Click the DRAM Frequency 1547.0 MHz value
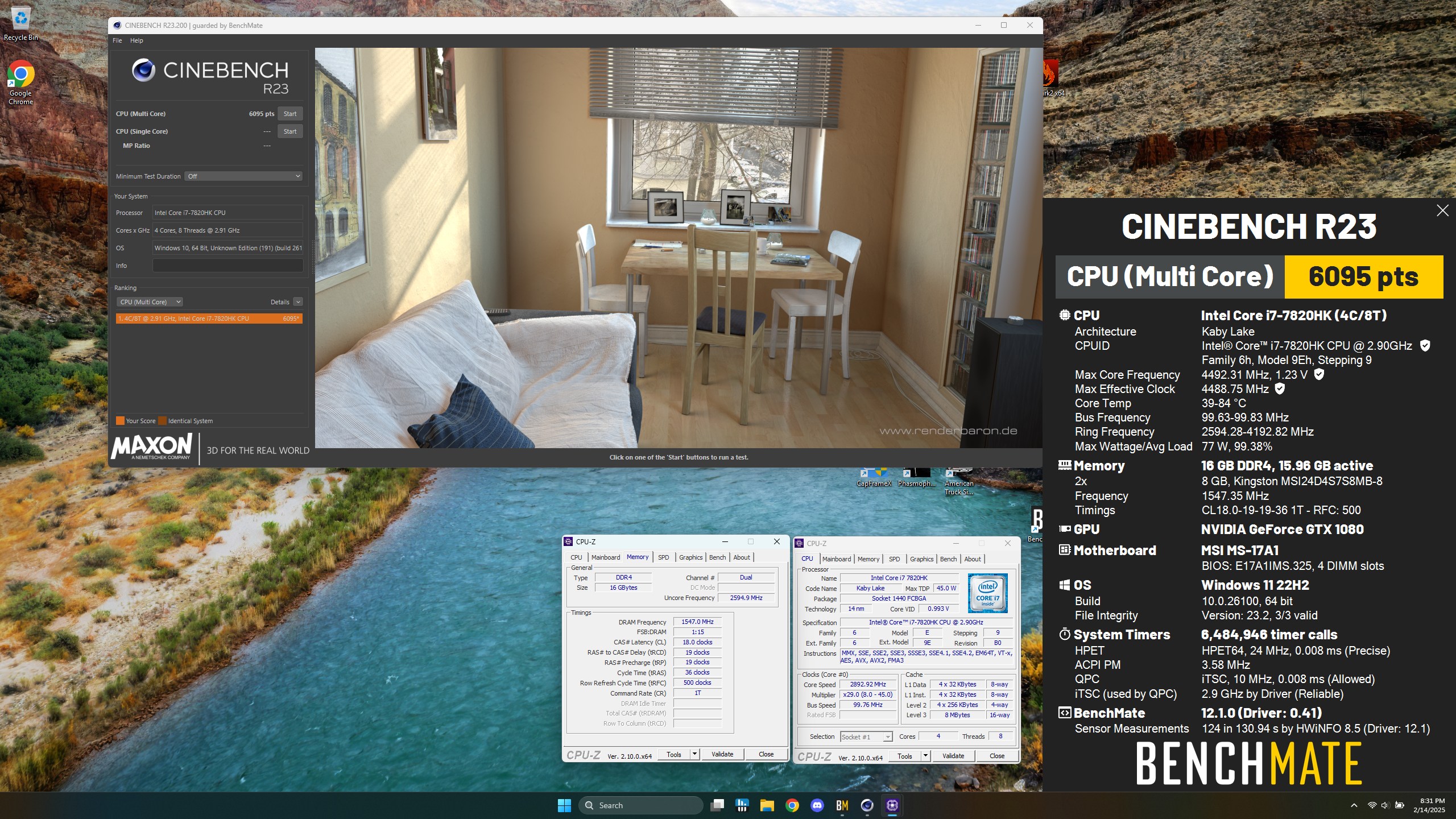The width and height of the screenshot is (1456, 819). (x=697, y=622)
